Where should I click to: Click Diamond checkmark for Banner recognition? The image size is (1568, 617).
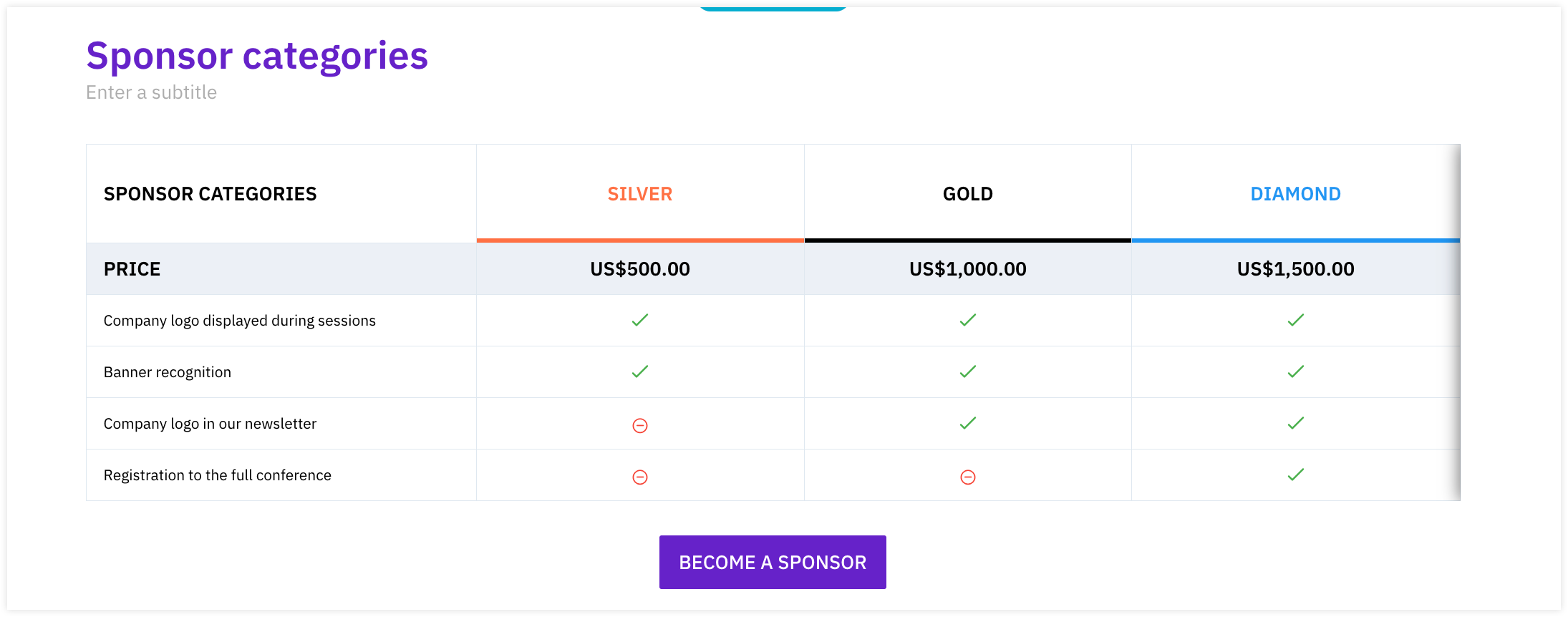click(1295, 371)
